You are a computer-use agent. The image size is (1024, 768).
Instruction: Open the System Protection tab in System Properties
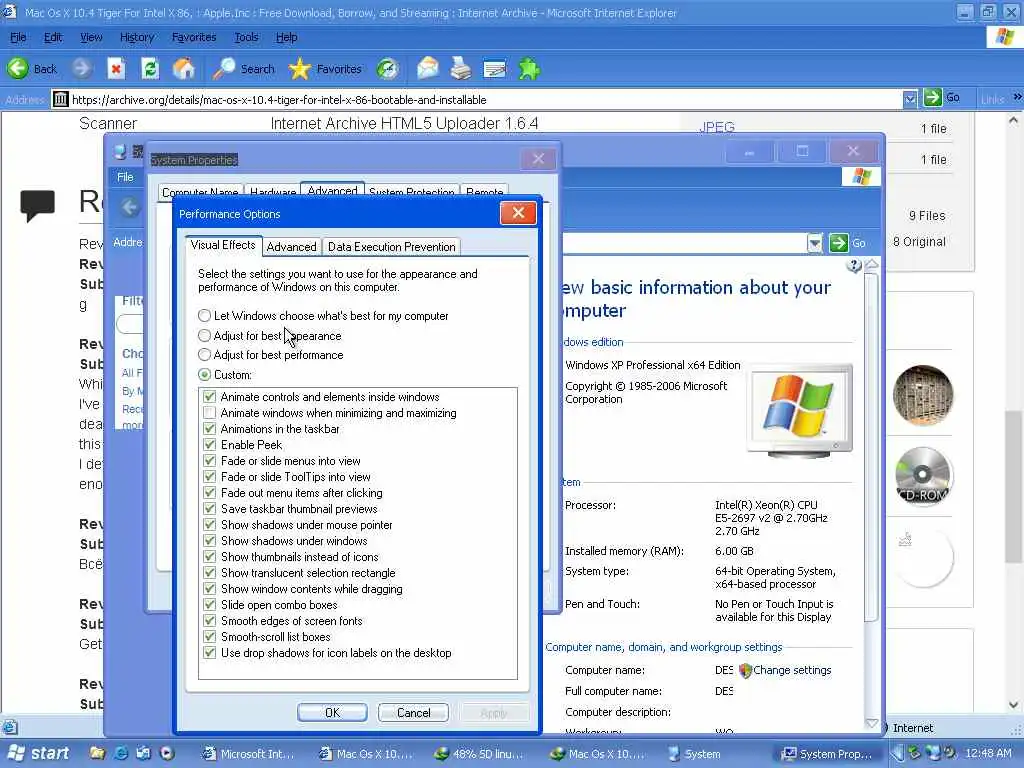point(411,192)
